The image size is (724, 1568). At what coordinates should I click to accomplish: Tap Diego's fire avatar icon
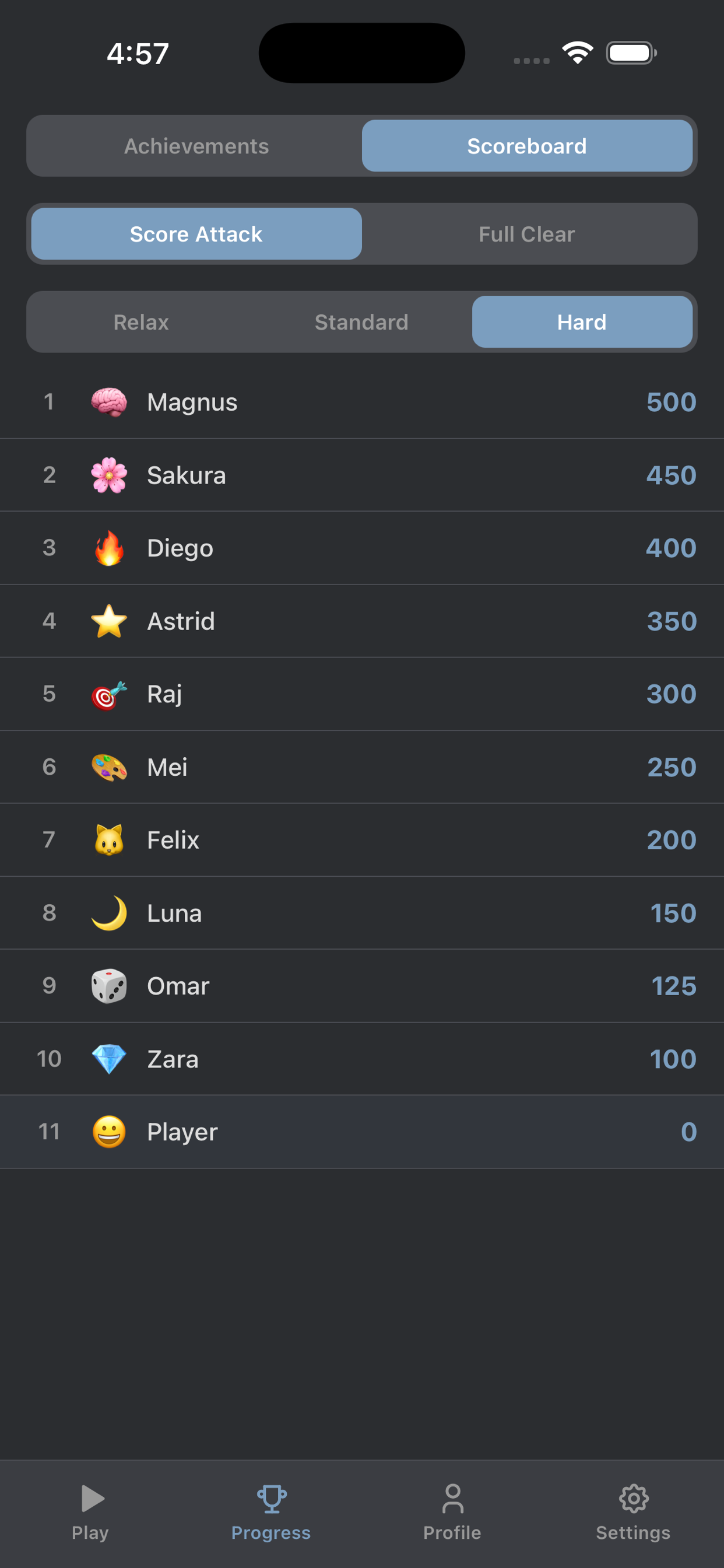pyautogui.click(x=109, y=548)
